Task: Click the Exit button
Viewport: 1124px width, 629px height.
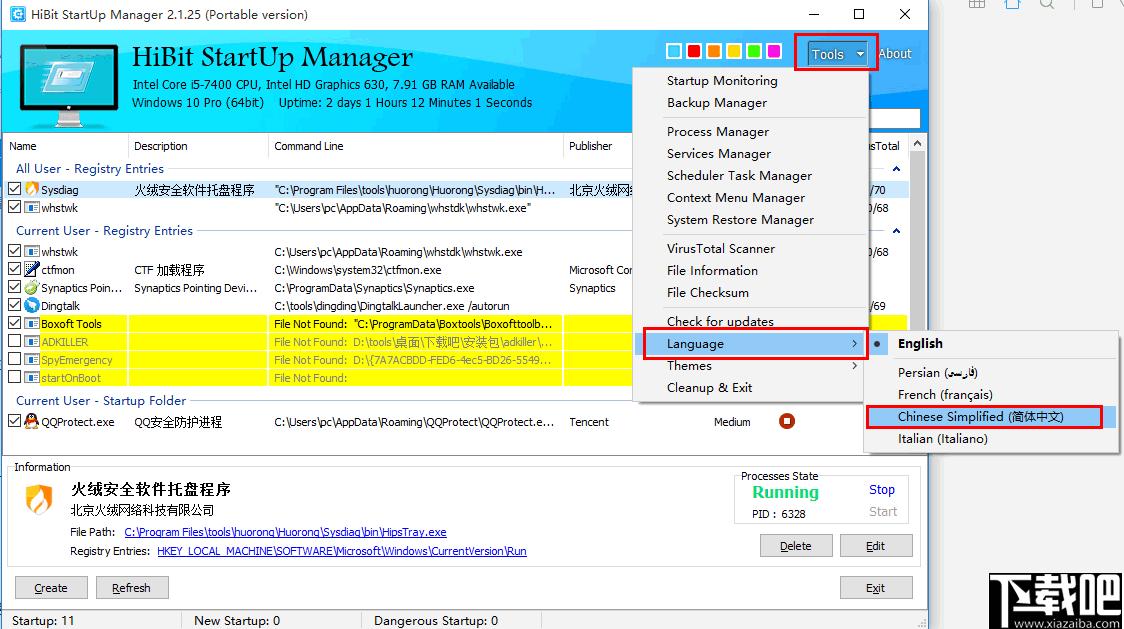Action: [875, 587]
